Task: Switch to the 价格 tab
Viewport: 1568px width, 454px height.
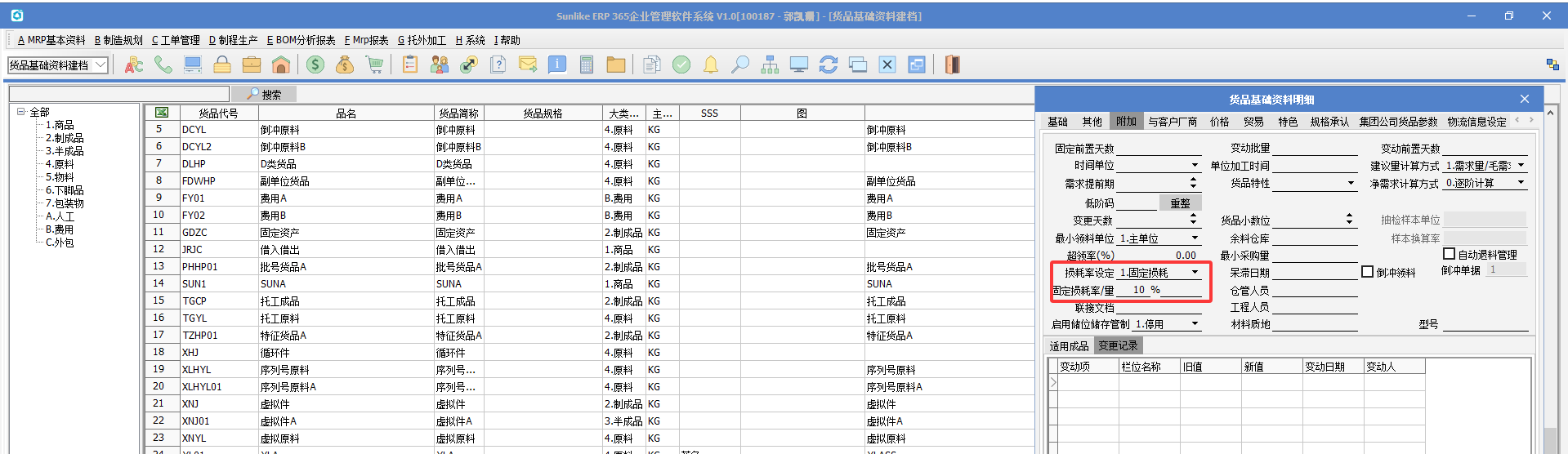Action: click(1219, 122)
